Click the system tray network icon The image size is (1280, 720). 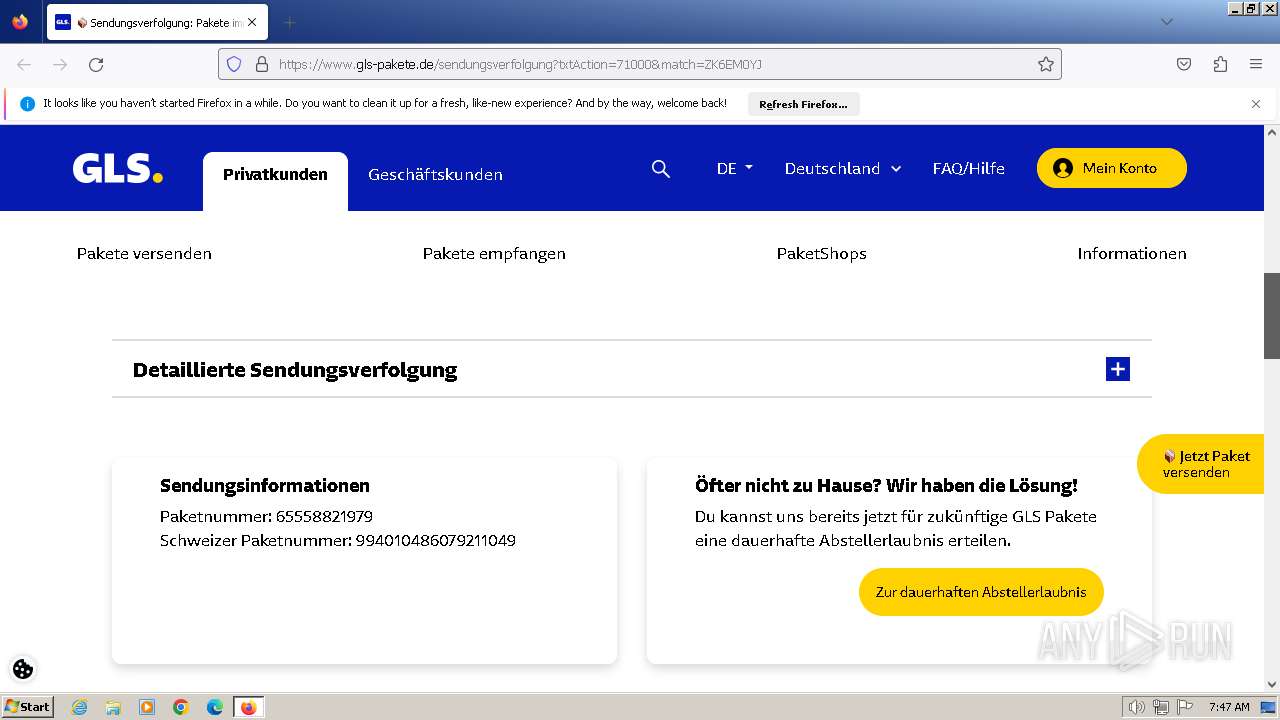click(1160, 707)
